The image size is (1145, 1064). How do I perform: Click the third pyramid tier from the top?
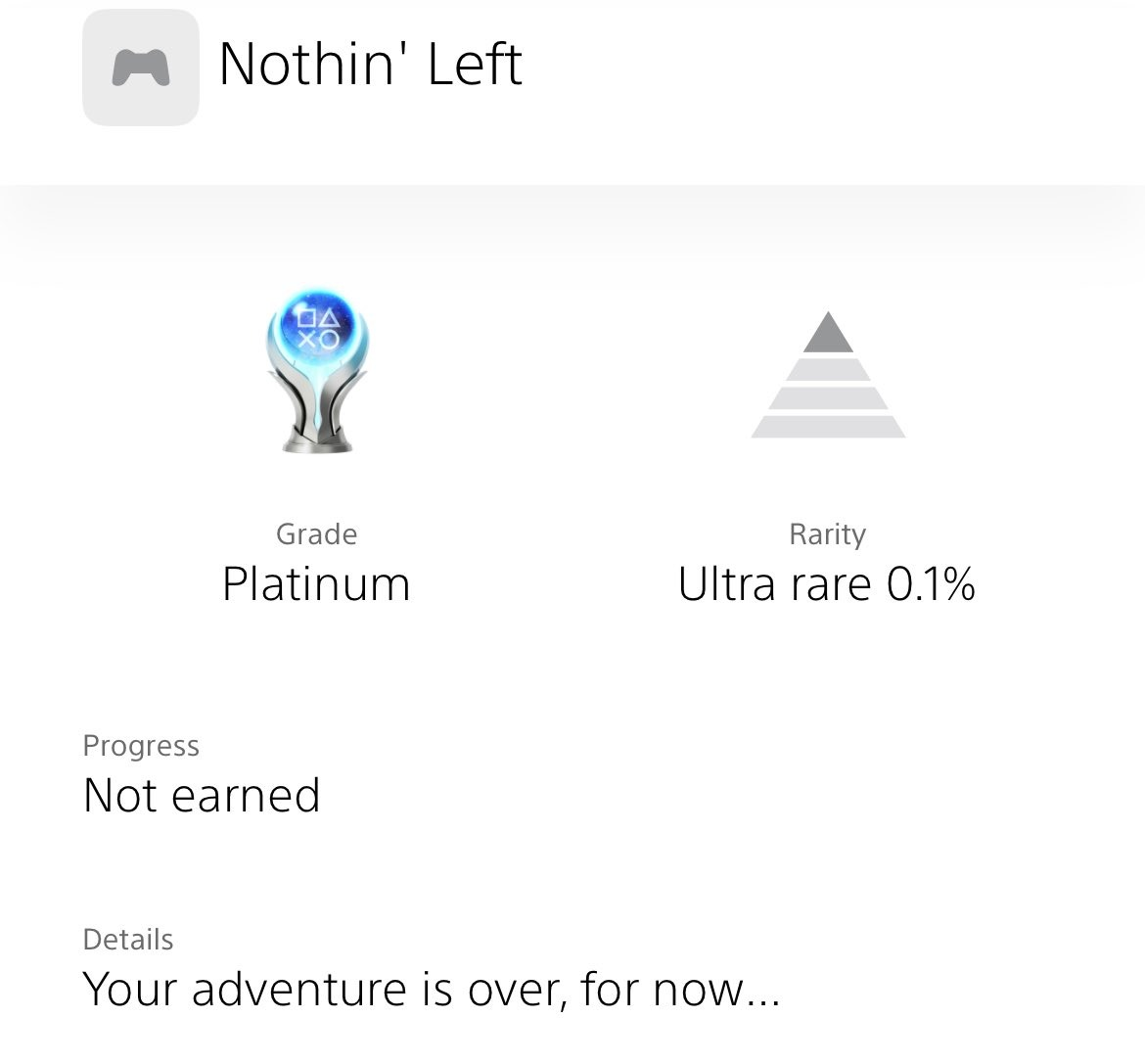pos(828,398)
